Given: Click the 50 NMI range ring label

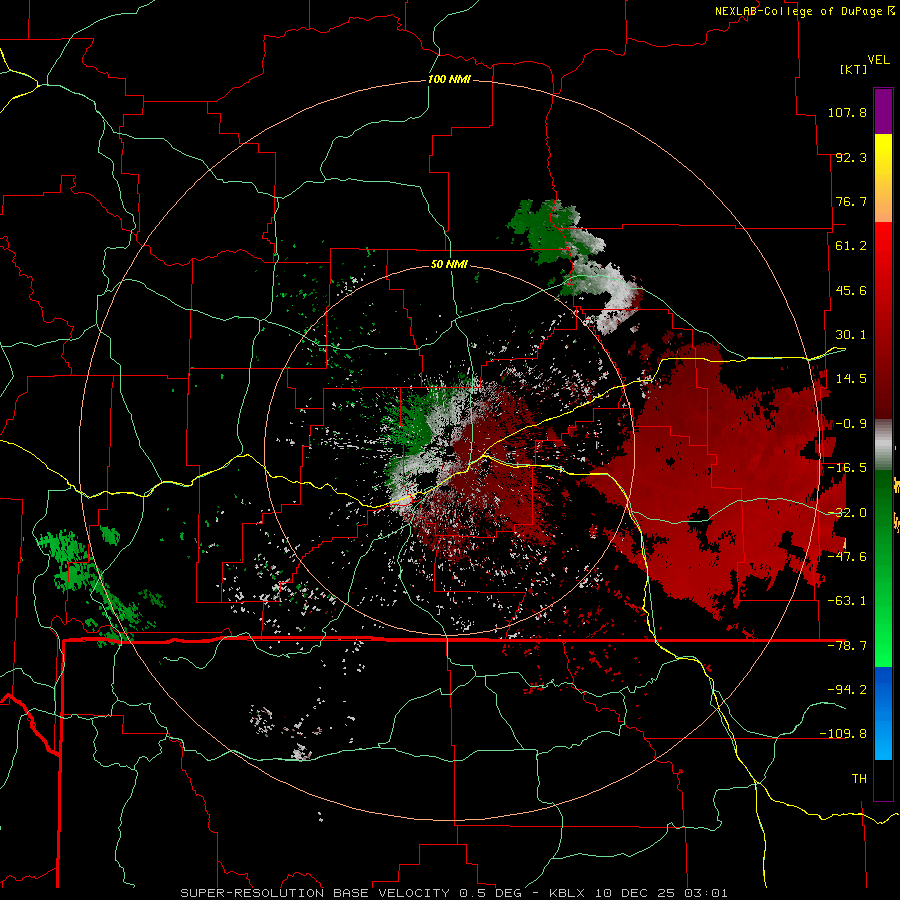Looking at the screenshot, I should click(x=449, y=264).
